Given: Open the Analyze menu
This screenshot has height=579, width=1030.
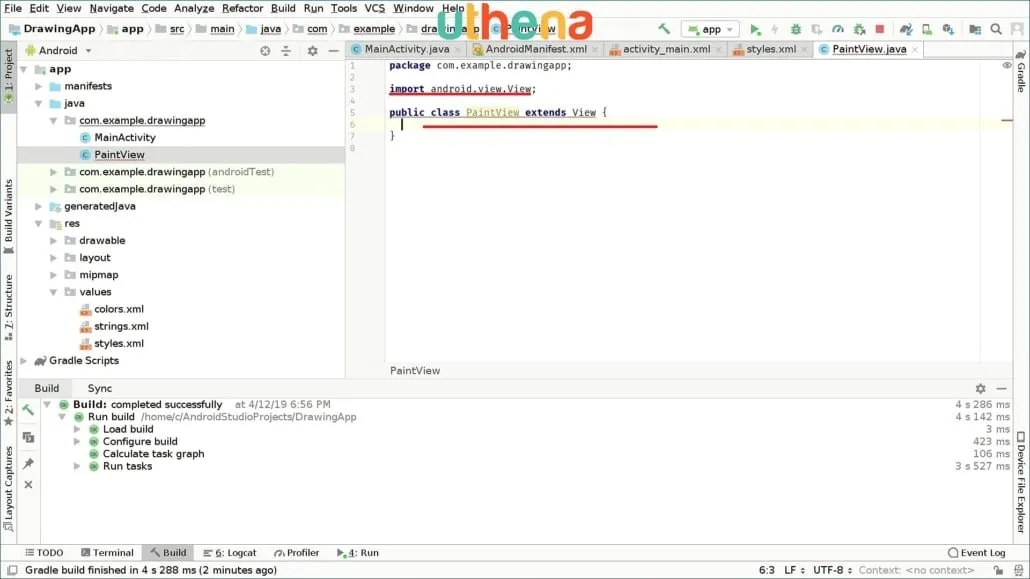Looking at the screenshot, I should 194,9.
